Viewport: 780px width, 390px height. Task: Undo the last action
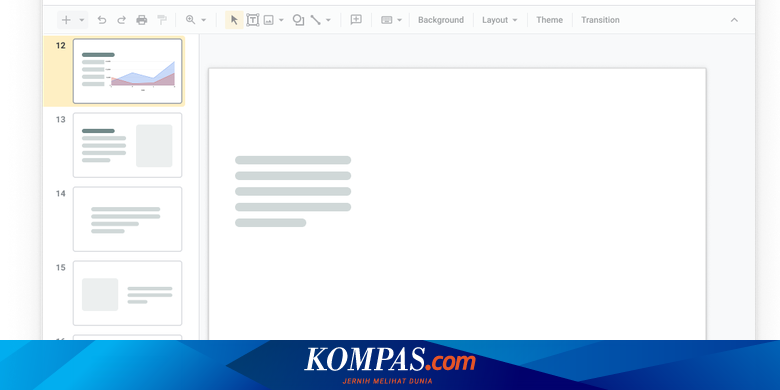102,20
